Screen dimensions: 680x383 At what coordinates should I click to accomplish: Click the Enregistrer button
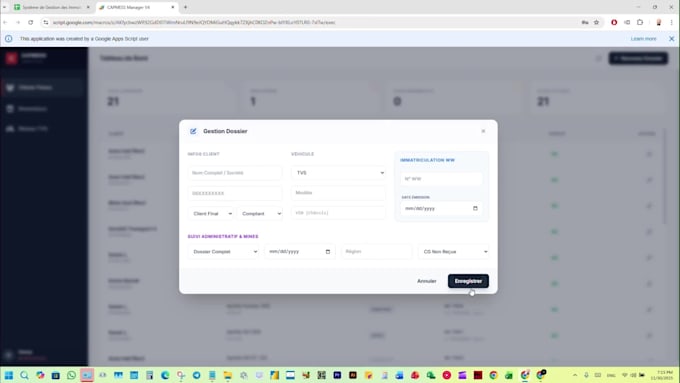click(468, 281)
